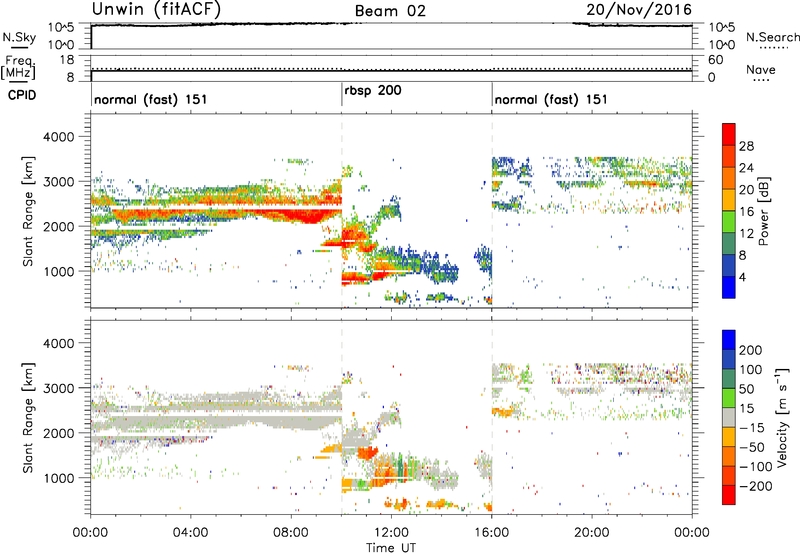800x554 pixels.
Task: Click the '20:00' time axis label
Action: point(592,533)
